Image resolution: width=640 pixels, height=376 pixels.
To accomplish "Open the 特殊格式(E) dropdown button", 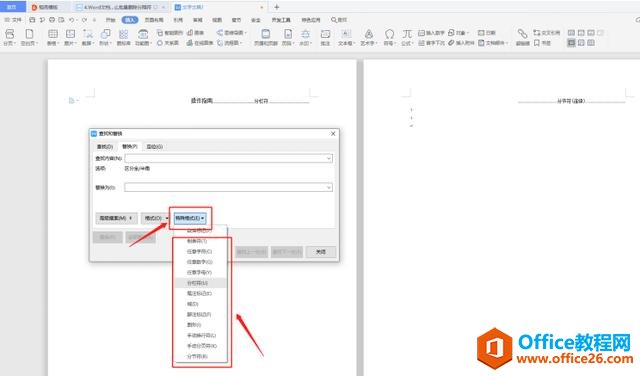I will 190,218.
